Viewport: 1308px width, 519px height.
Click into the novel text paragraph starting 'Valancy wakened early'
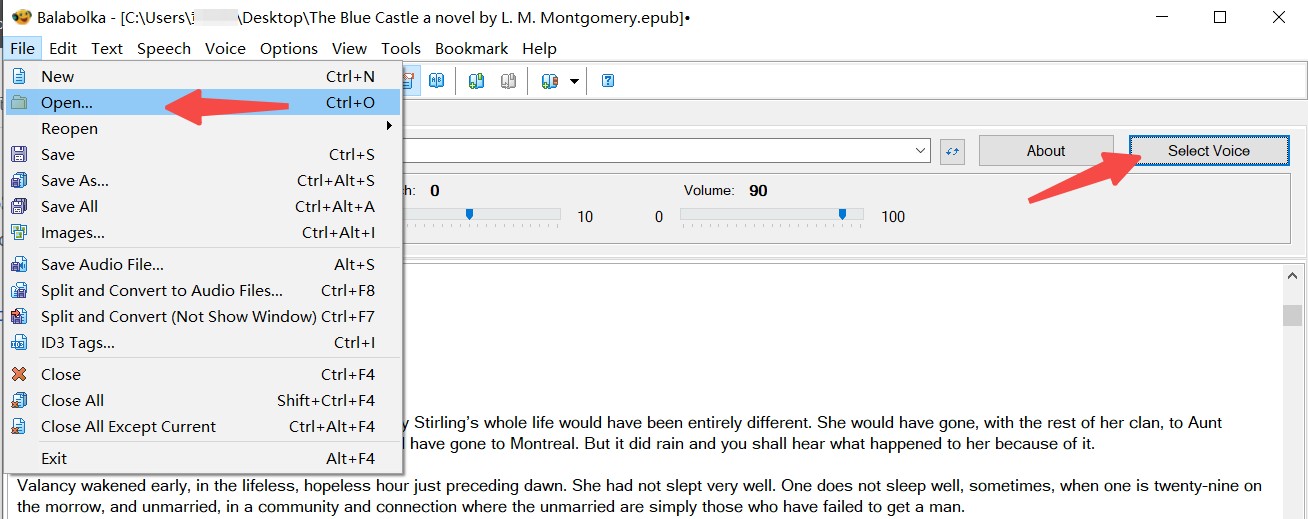coord(640,496)
